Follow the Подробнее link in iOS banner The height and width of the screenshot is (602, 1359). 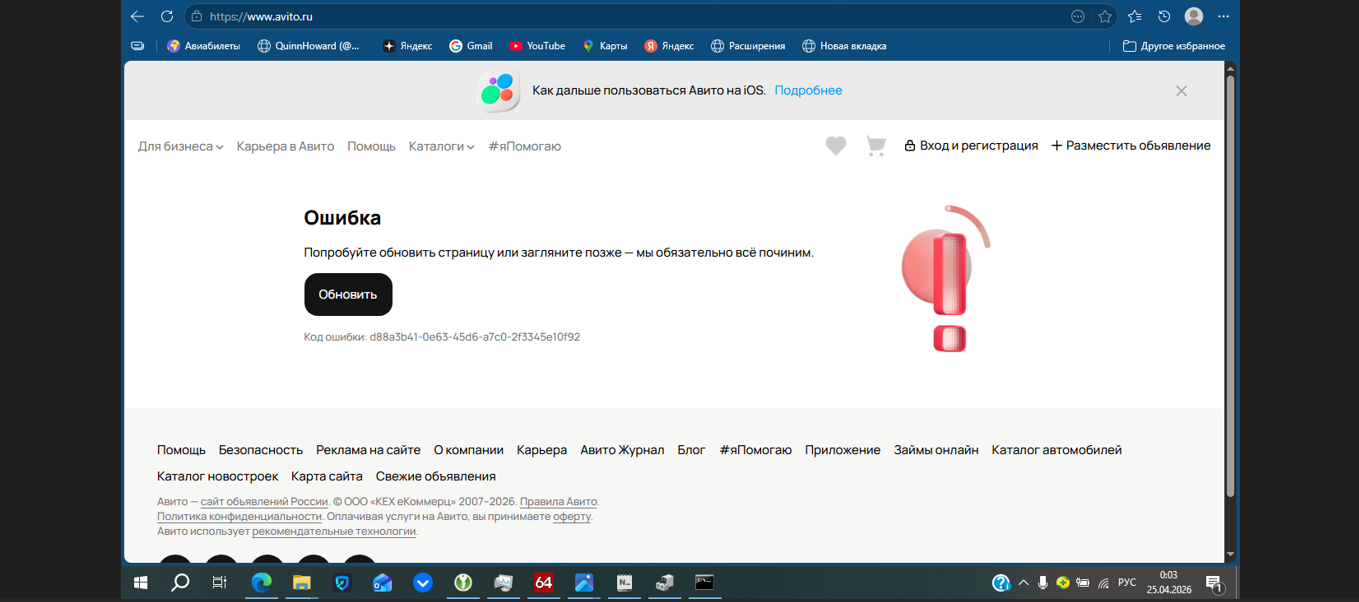[x=808, y=90]
